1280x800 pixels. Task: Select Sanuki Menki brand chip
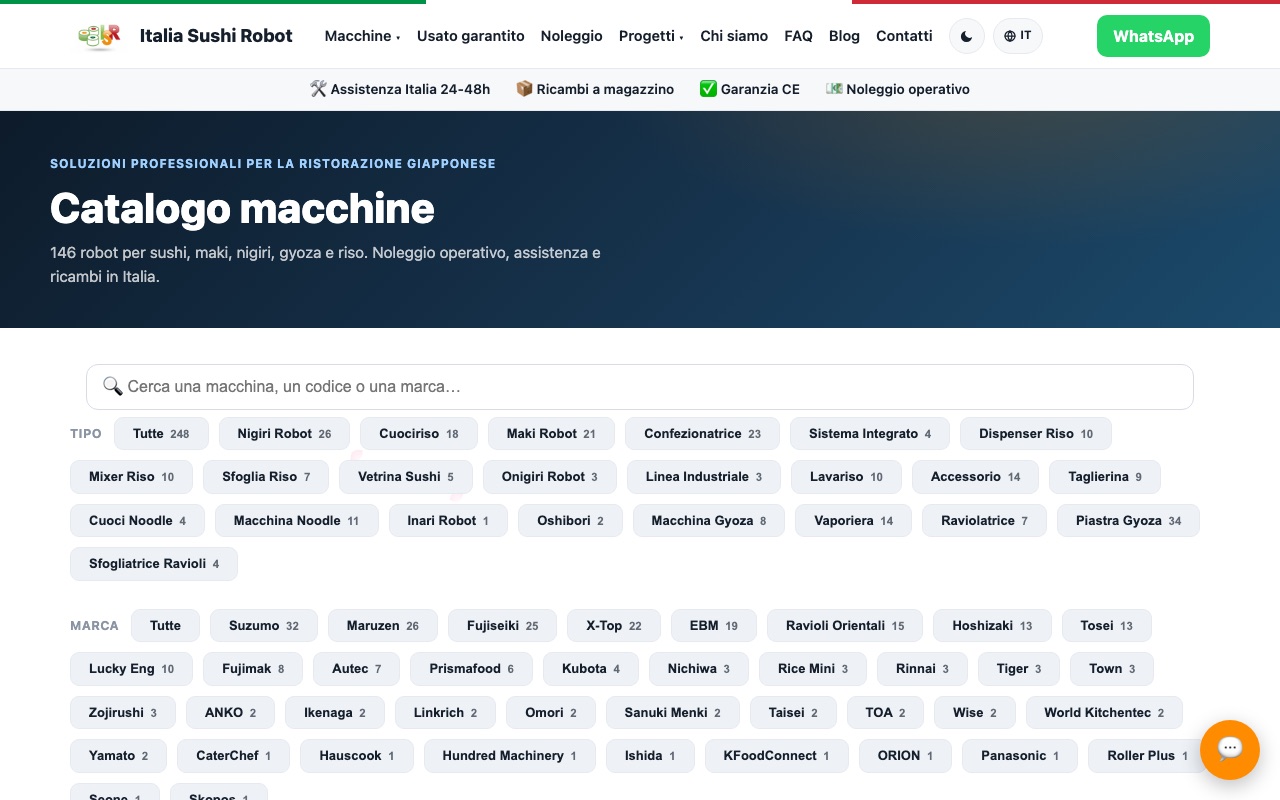[x=673, y=713]
